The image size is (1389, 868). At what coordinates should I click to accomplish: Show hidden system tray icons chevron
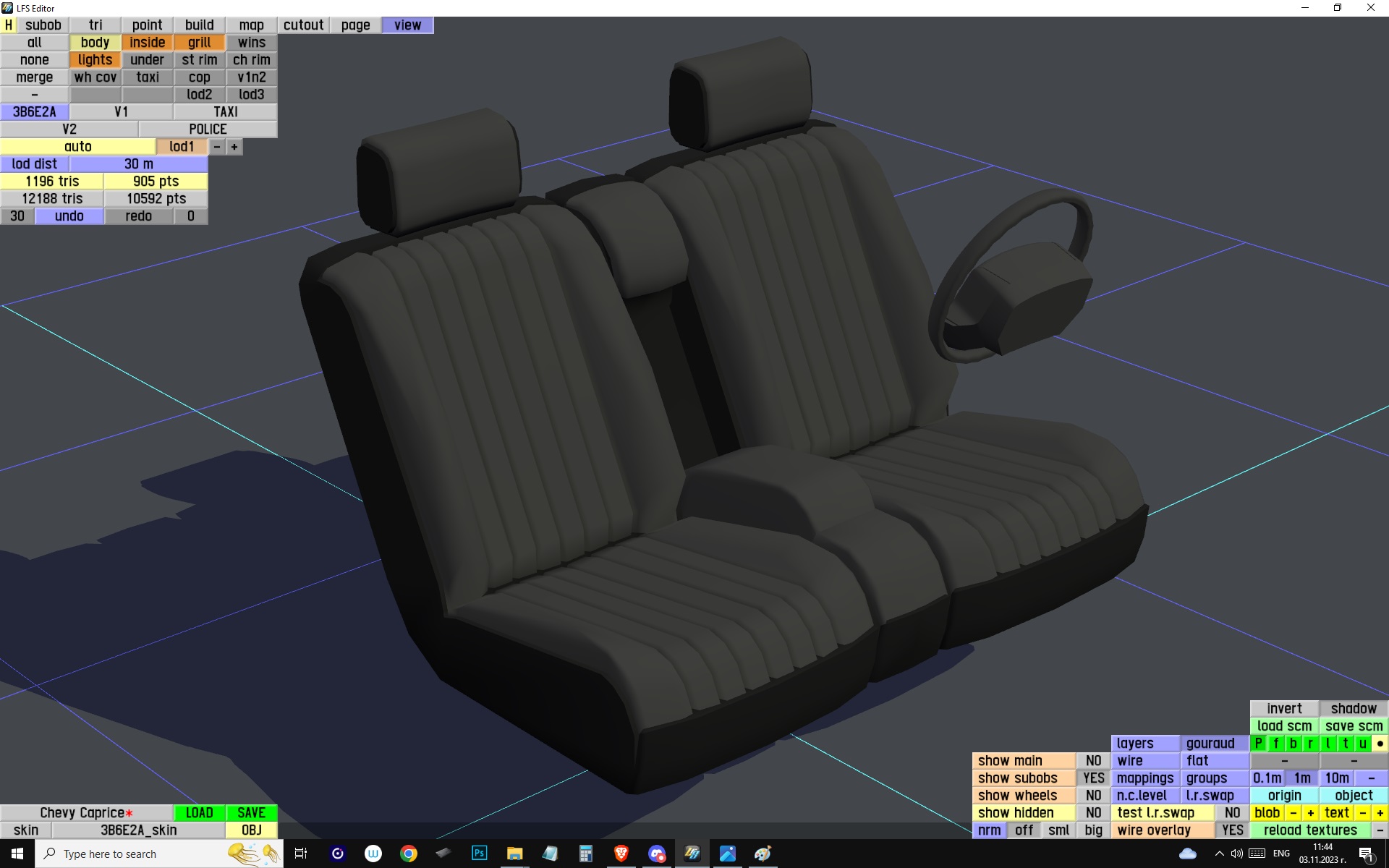(1219, 854)
